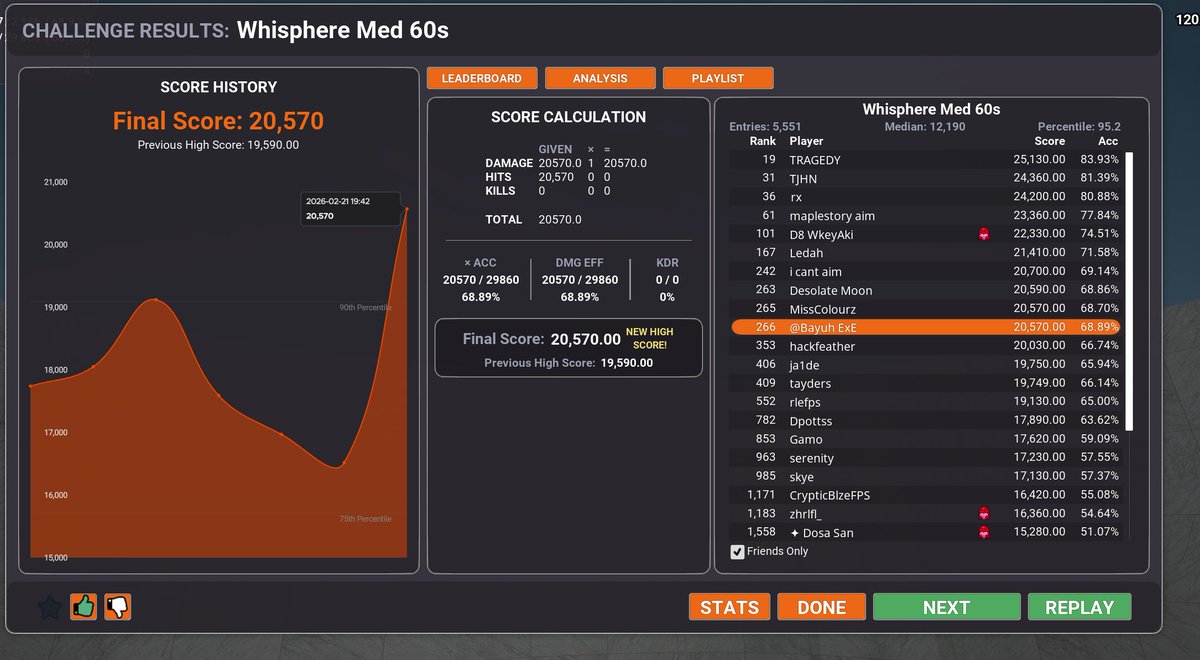Viewport: 1200px width, 660px height.
Task: Click the TOTAL 20570.0 row
Action: (533, 219)
